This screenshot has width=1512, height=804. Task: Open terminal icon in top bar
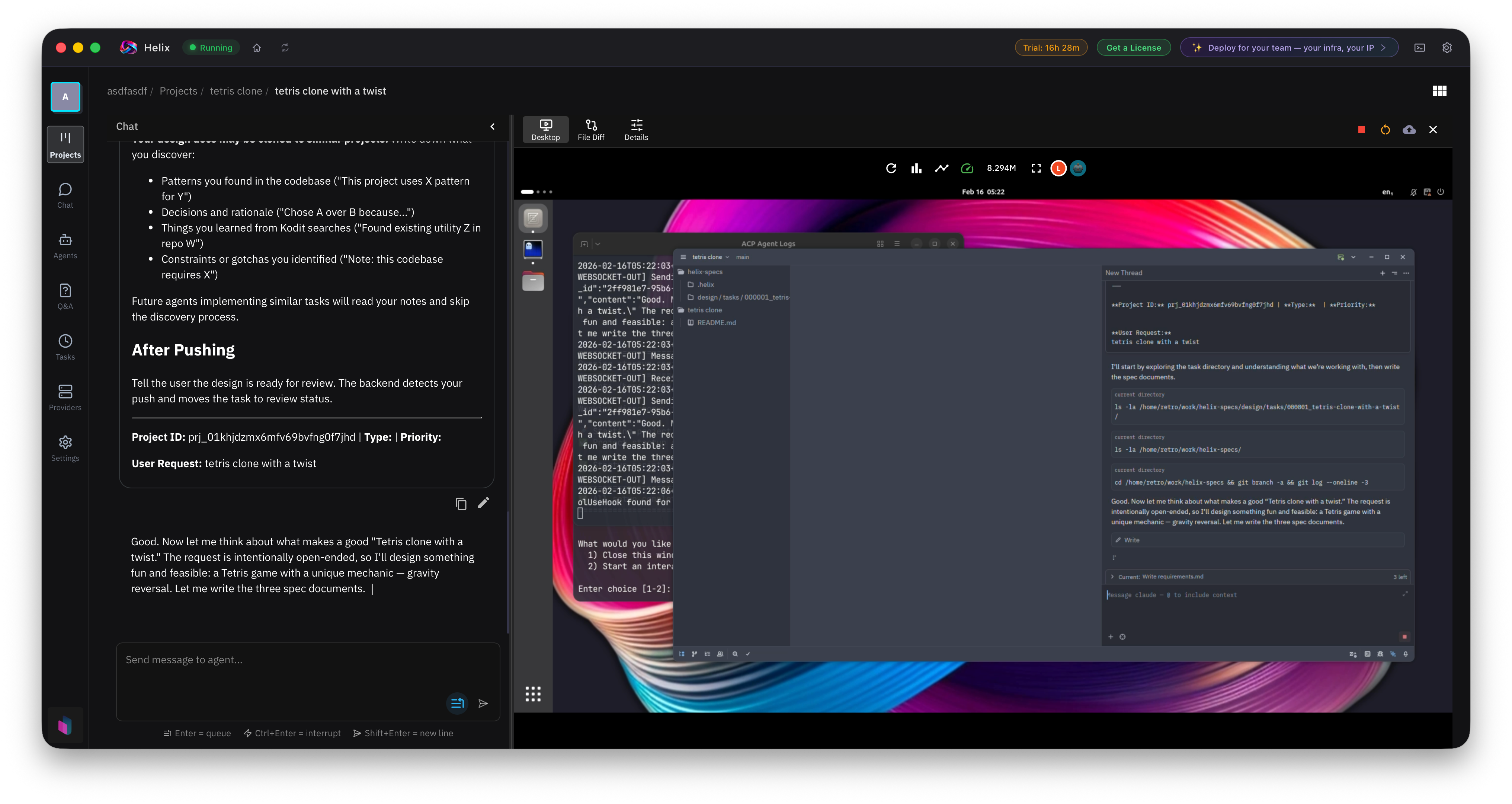pos(1419,48)
